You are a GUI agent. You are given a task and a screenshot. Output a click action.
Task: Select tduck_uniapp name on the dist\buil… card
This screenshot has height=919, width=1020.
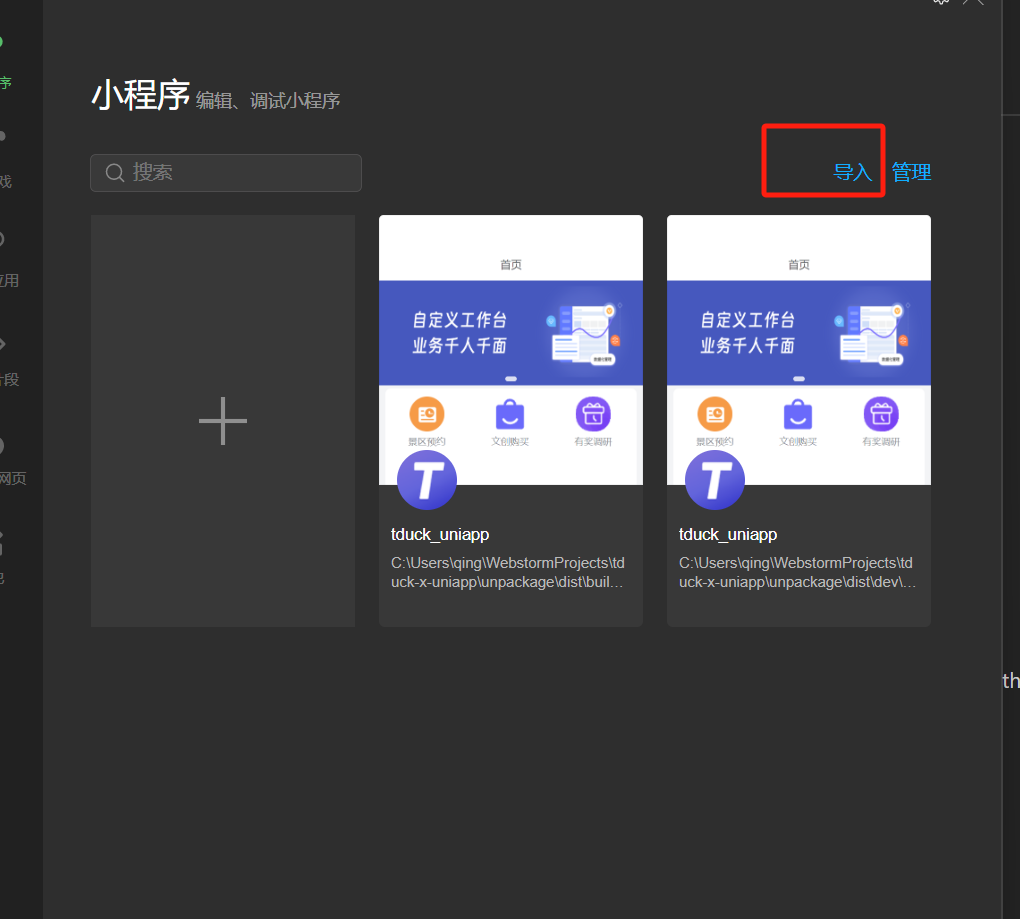coord(440,535)
